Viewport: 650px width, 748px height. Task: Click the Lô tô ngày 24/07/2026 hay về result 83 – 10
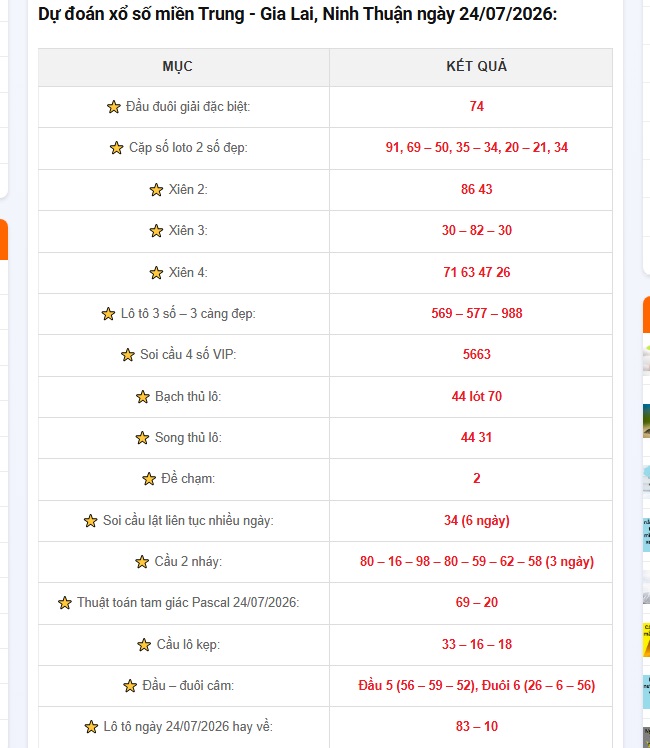pos(476,727)
